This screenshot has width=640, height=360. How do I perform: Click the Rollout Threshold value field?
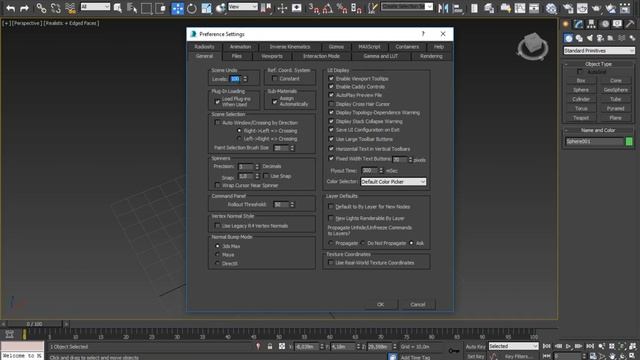(281, 204)
